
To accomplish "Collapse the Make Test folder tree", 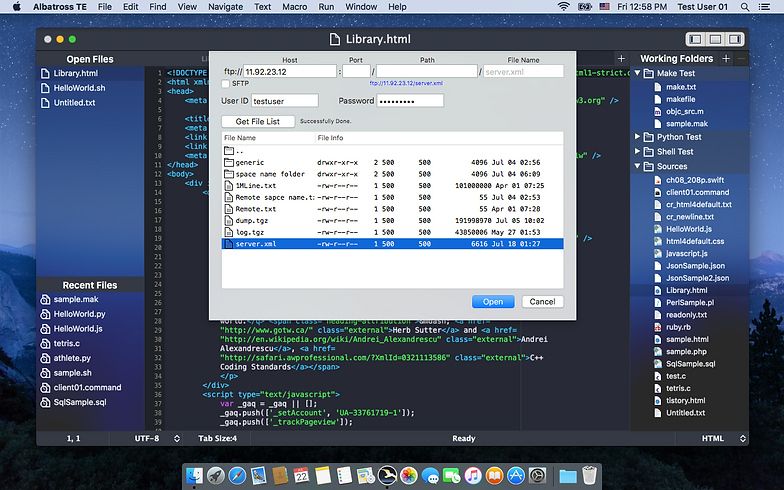I will tap(638, 73).
